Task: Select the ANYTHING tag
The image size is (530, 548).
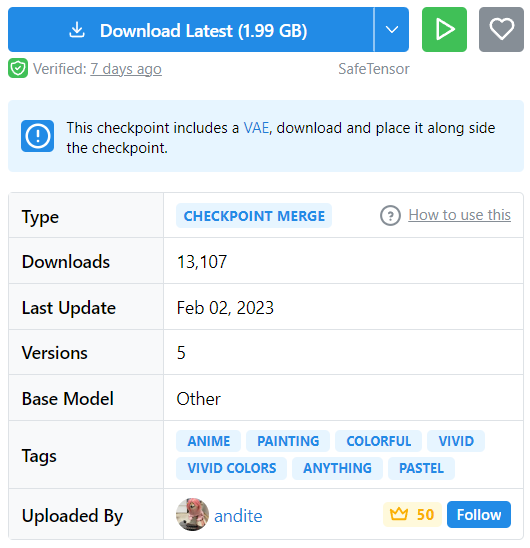Action: tap(337, 468)
